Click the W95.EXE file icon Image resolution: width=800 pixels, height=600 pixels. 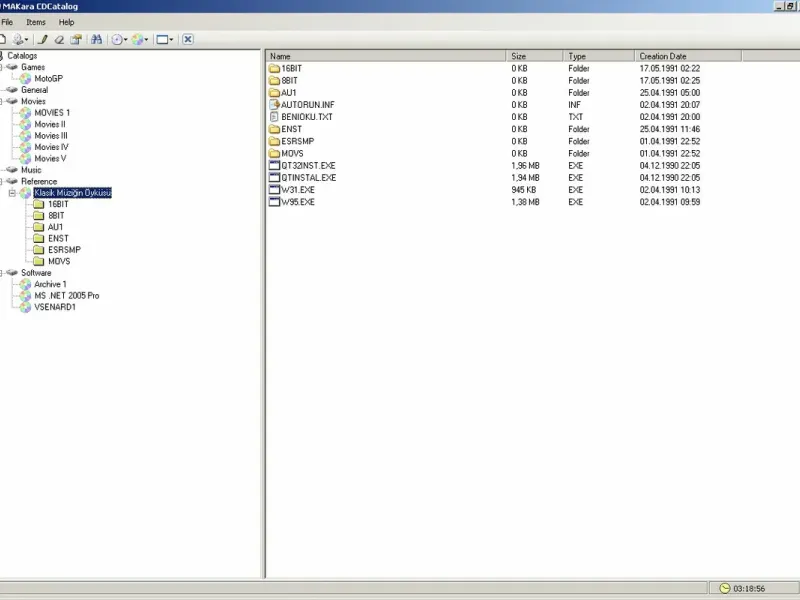point(274,202)
